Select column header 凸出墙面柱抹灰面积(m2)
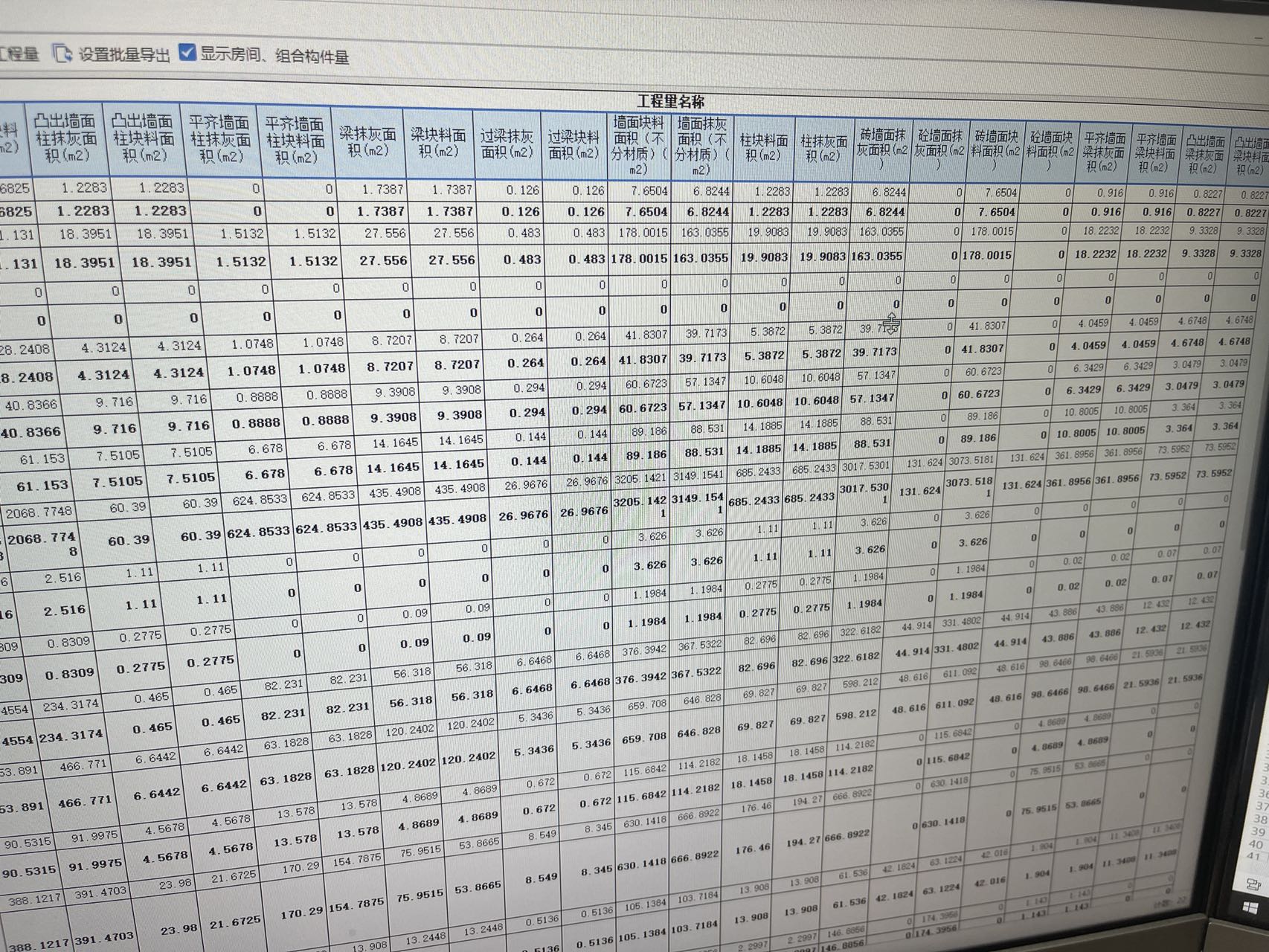Image resolution: width=1269 pixels, height=952 pixels. click(x=65, y=138)
